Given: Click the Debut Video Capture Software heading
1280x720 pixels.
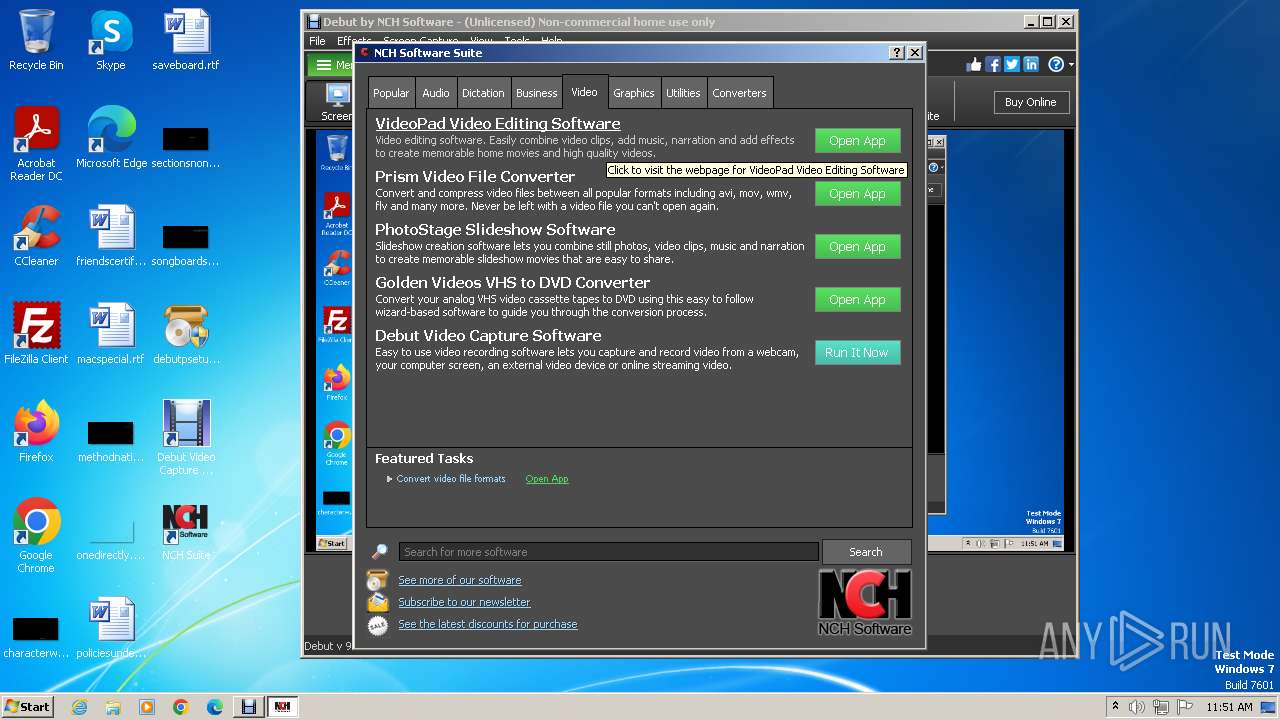Looking at the screenshot, I should click(488, 336).
